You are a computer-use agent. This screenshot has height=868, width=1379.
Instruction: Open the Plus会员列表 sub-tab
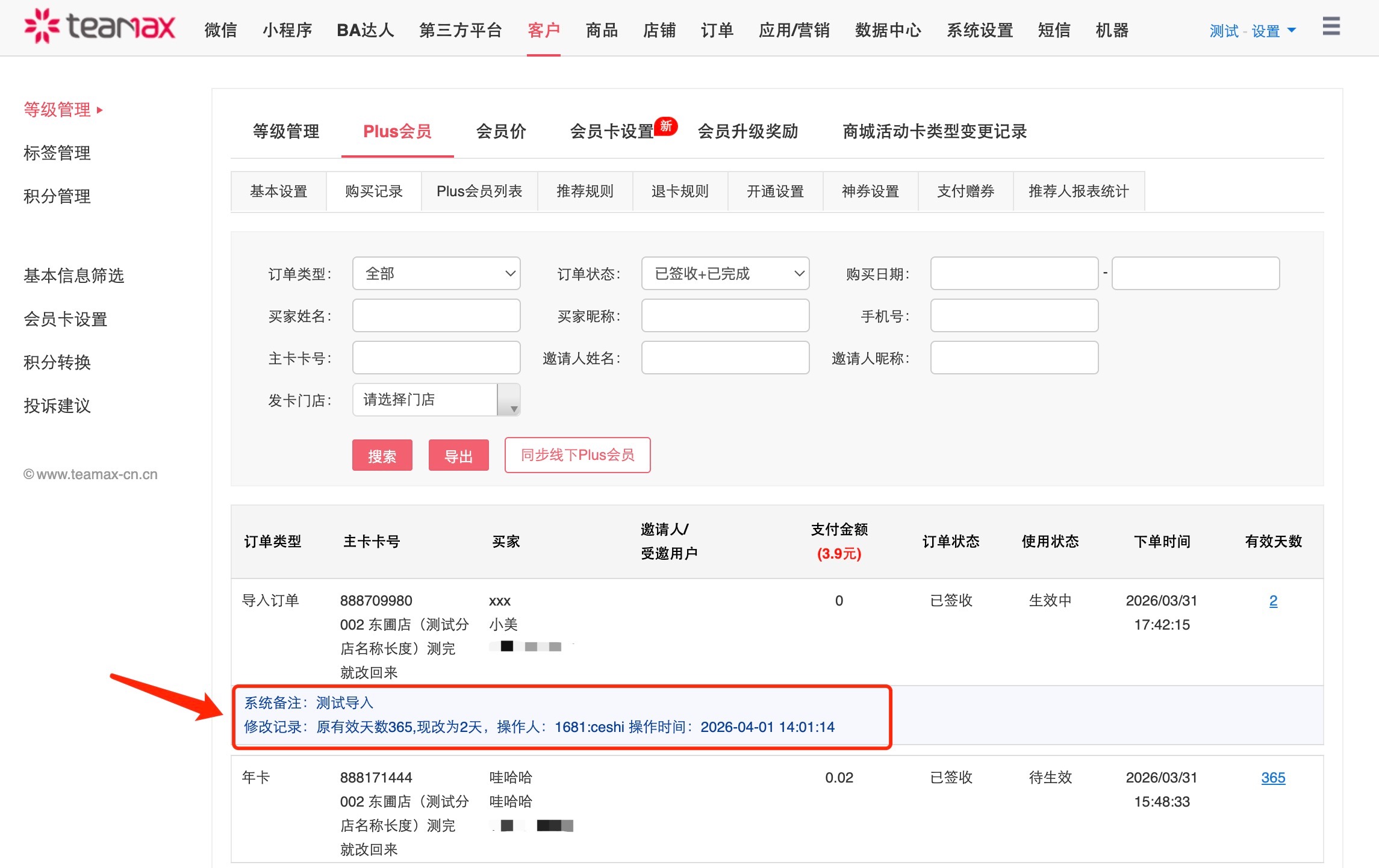tap(479, 191)
